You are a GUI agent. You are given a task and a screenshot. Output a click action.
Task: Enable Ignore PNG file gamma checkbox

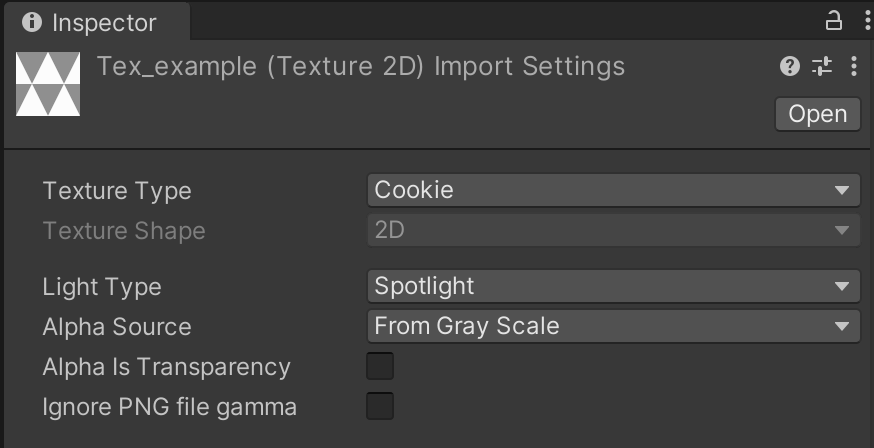point(380,406)
